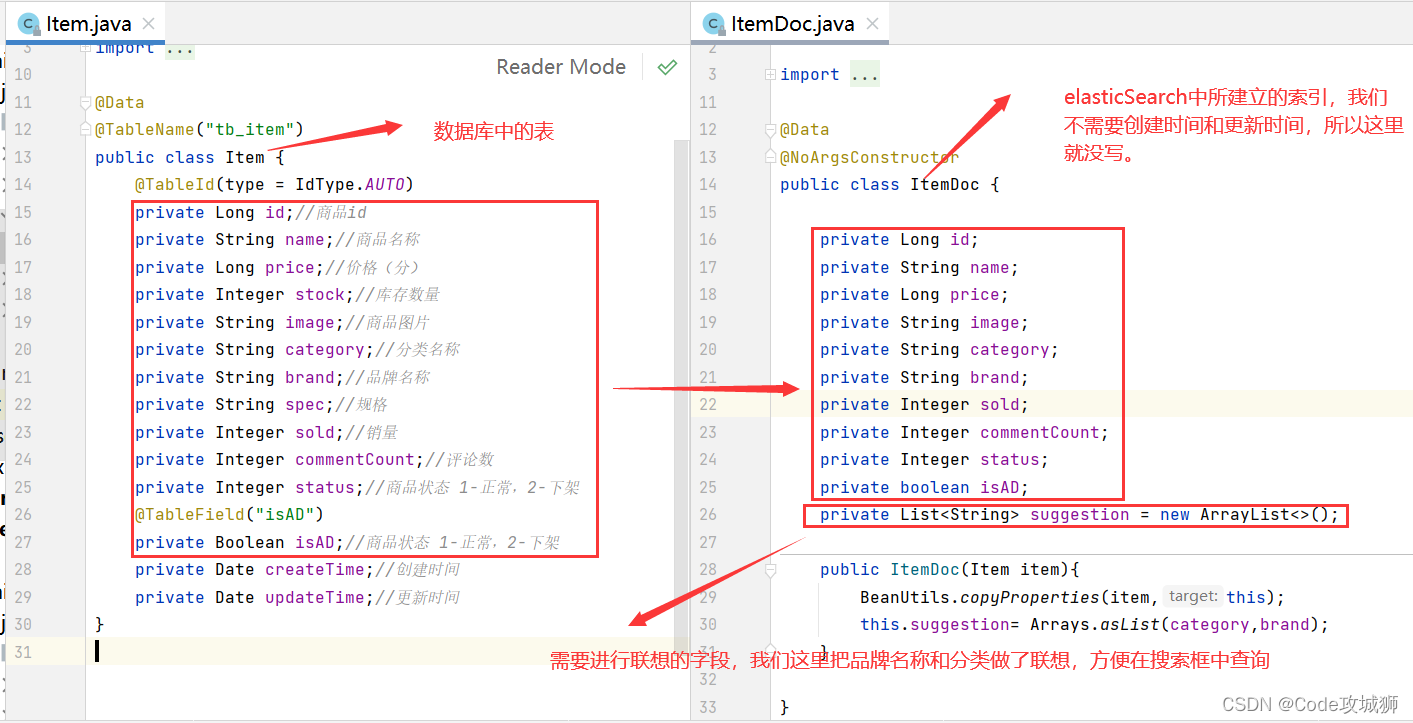Click the spec field in Item.java
Screen dimensions: 1413x723
(x=305, y=405)
